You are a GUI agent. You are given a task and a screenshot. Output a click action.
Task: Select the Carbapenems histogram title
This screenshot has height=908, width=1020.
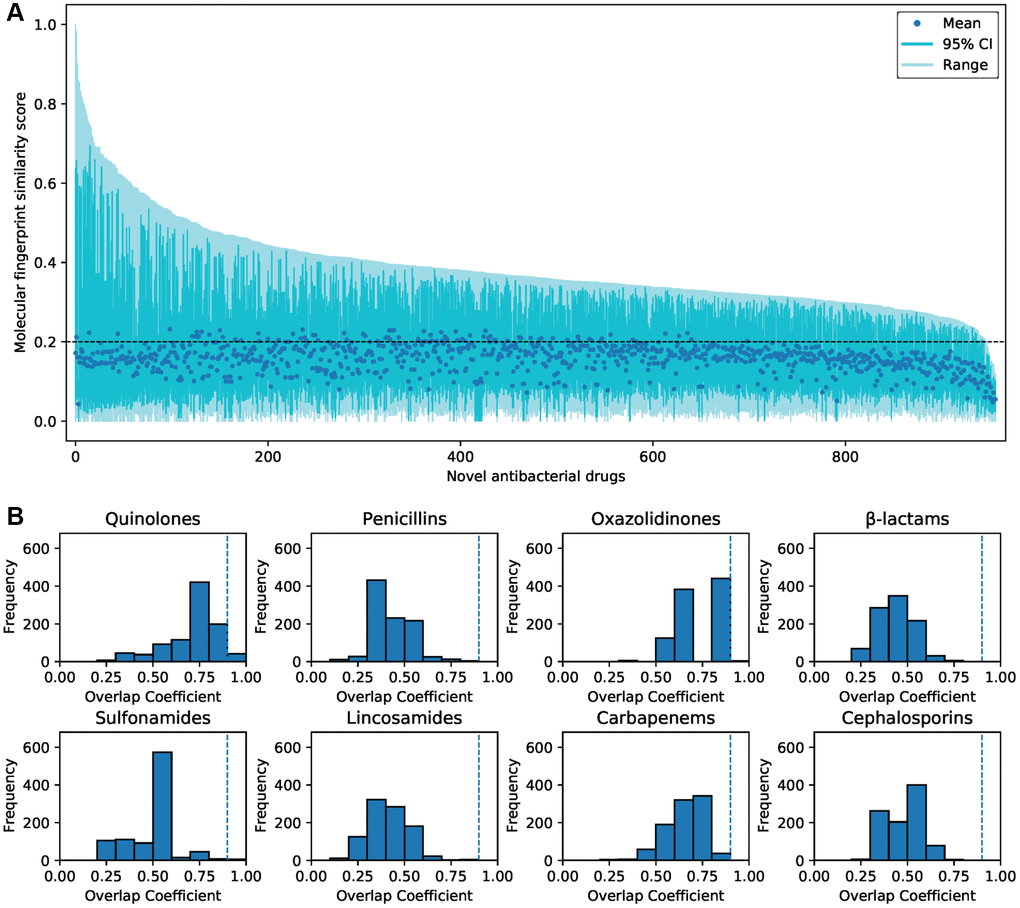pos(655,719)
